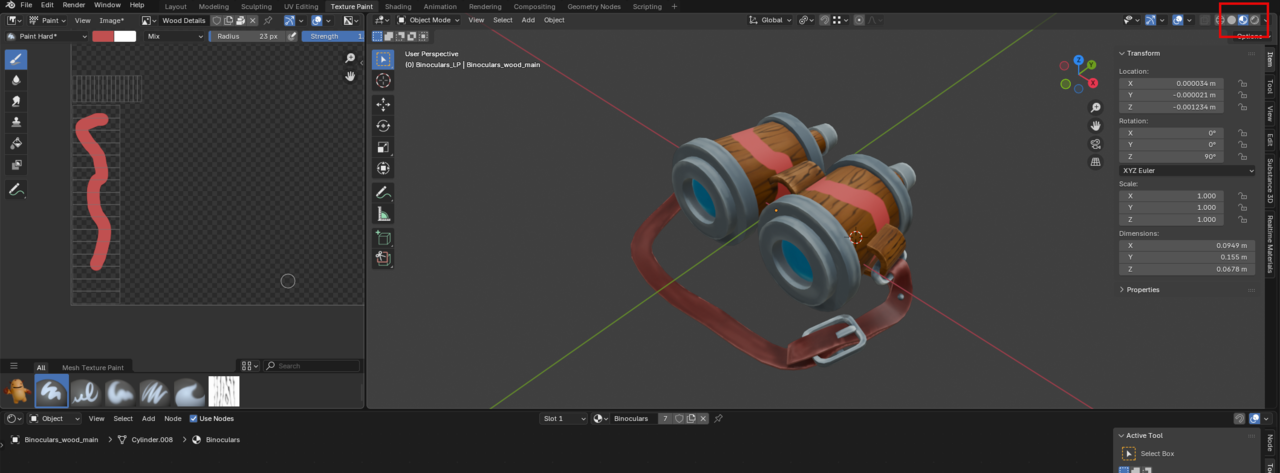The height and width of the screenshot is (473, 1280).
Task: Expand the Properties section
Action: (x=1142, y=290)
